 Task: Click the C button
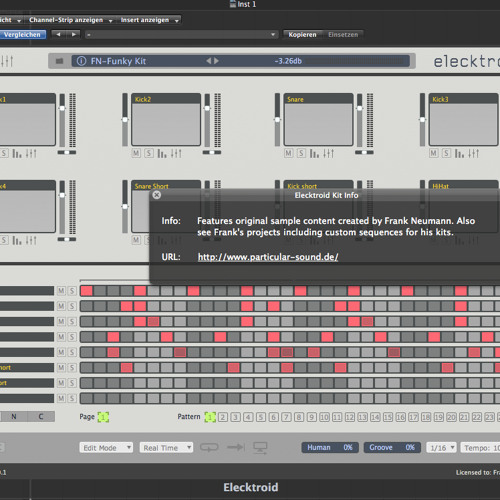click(41, 416)
